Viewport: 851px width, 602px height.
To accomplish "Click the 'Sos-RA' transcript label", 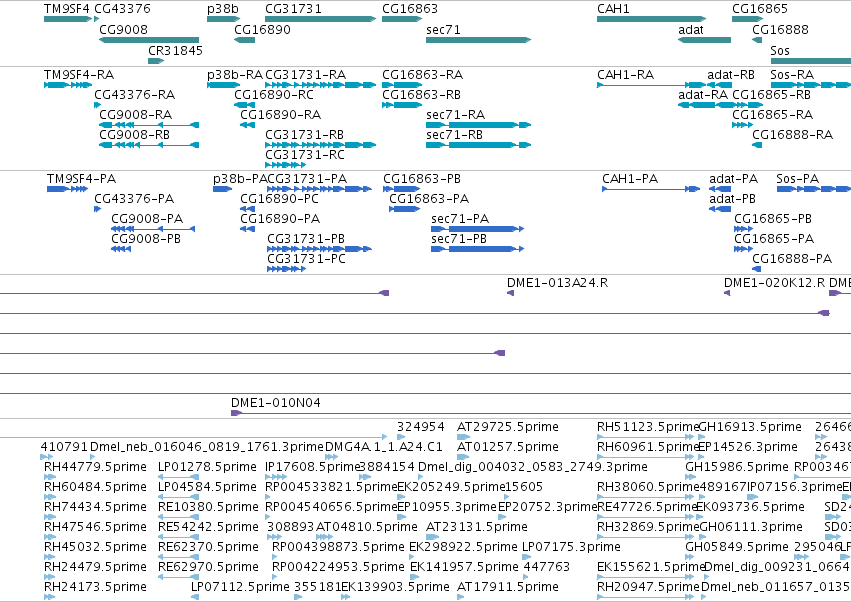I will [792, 74].
